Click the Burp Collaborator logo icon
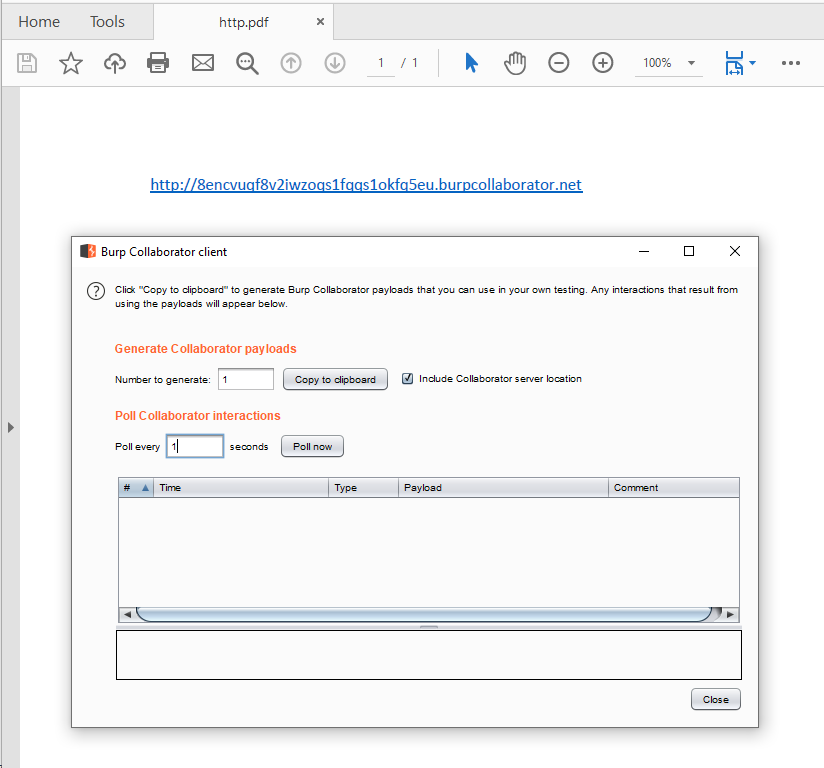Screen dimensions: 824x768 [x=88, y=251]
